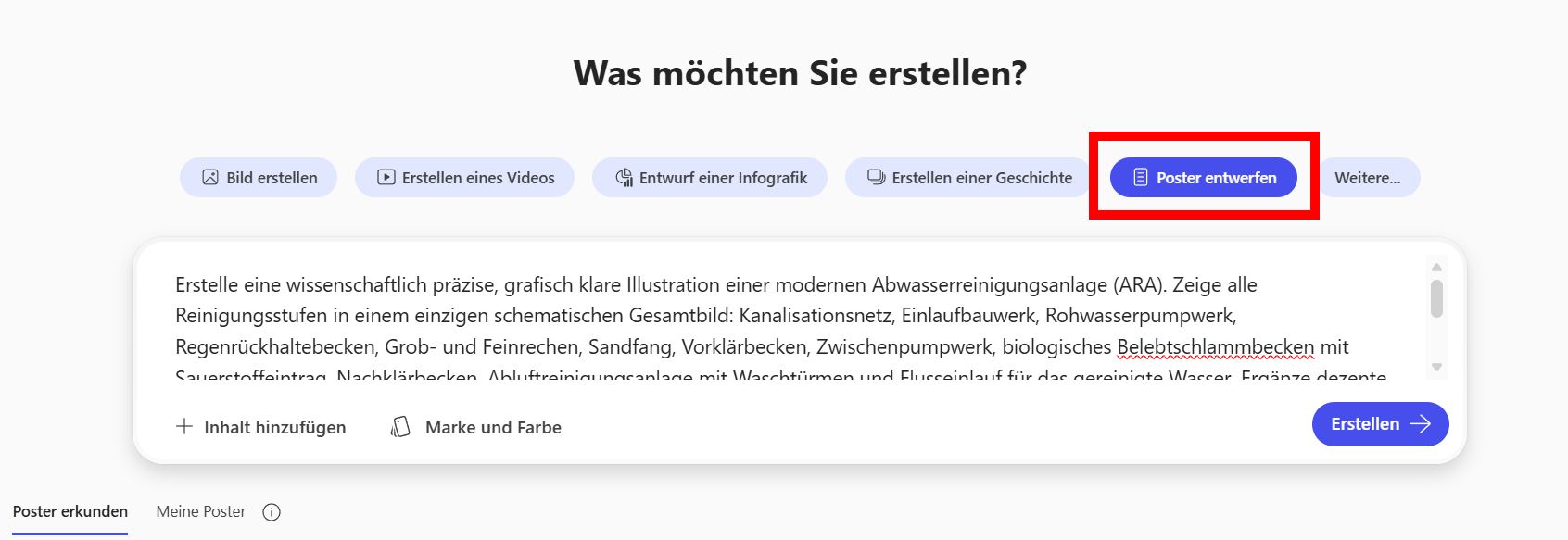Screen dimensions: 1568x540
Task: Click the infographic chart icon
Action: tap(624, 177)
